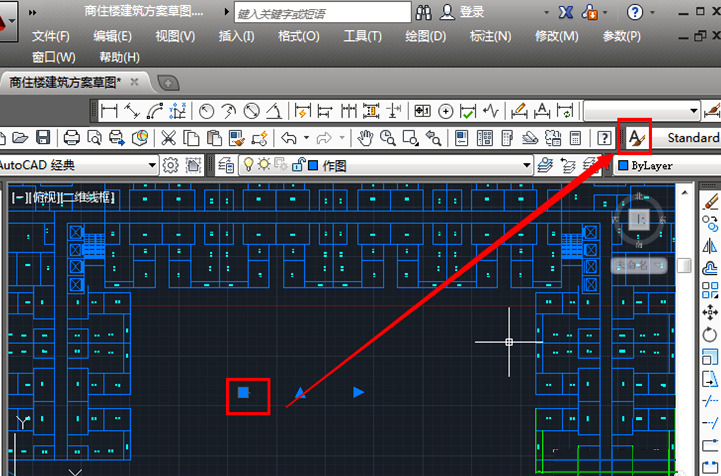This screenshot has width=721, height=476.
Task: Open the 绘图(D) menu
Action: (427, 36)
